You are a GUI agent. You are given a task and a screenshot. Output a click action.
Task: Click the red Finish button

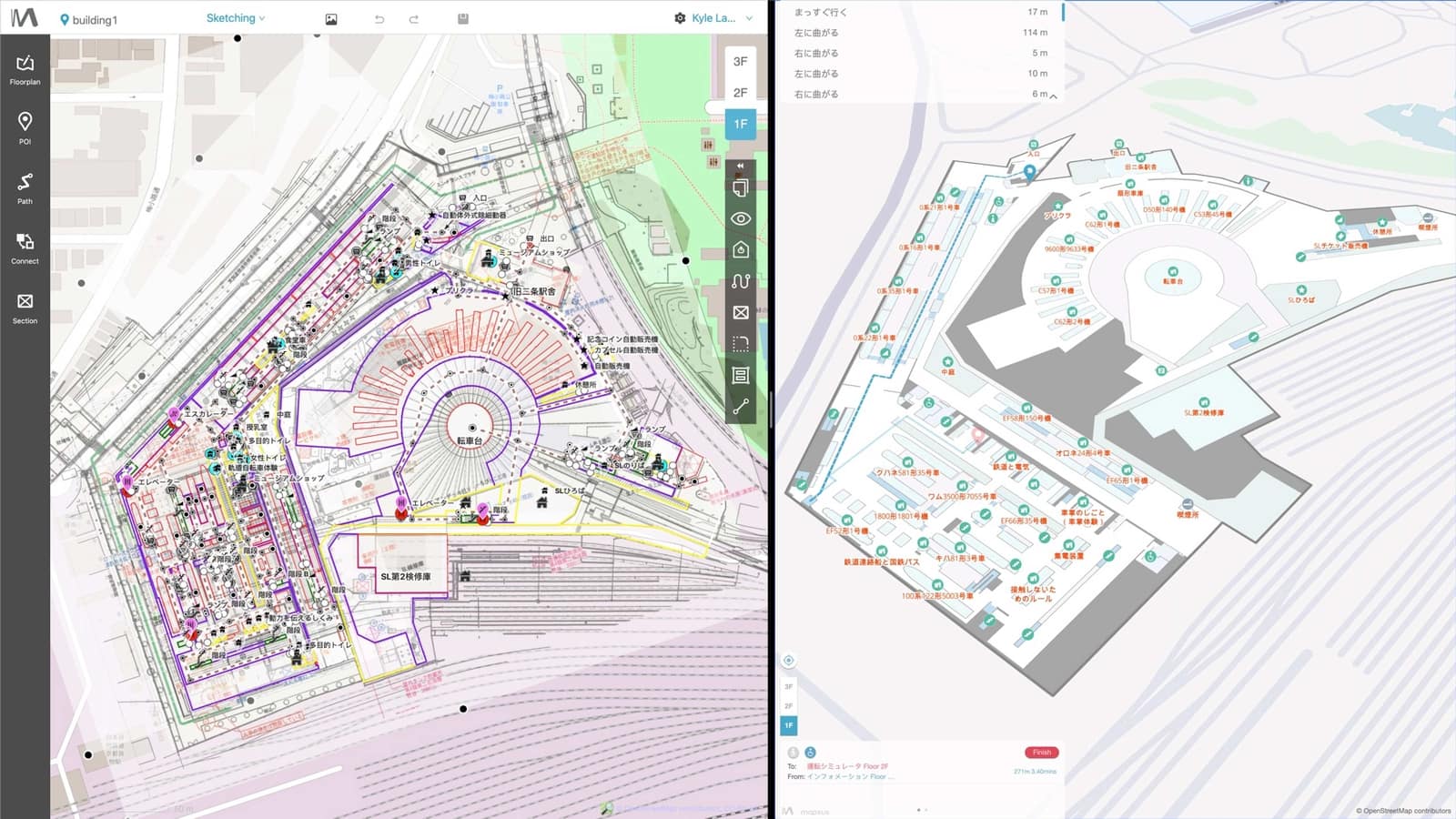1042,753
